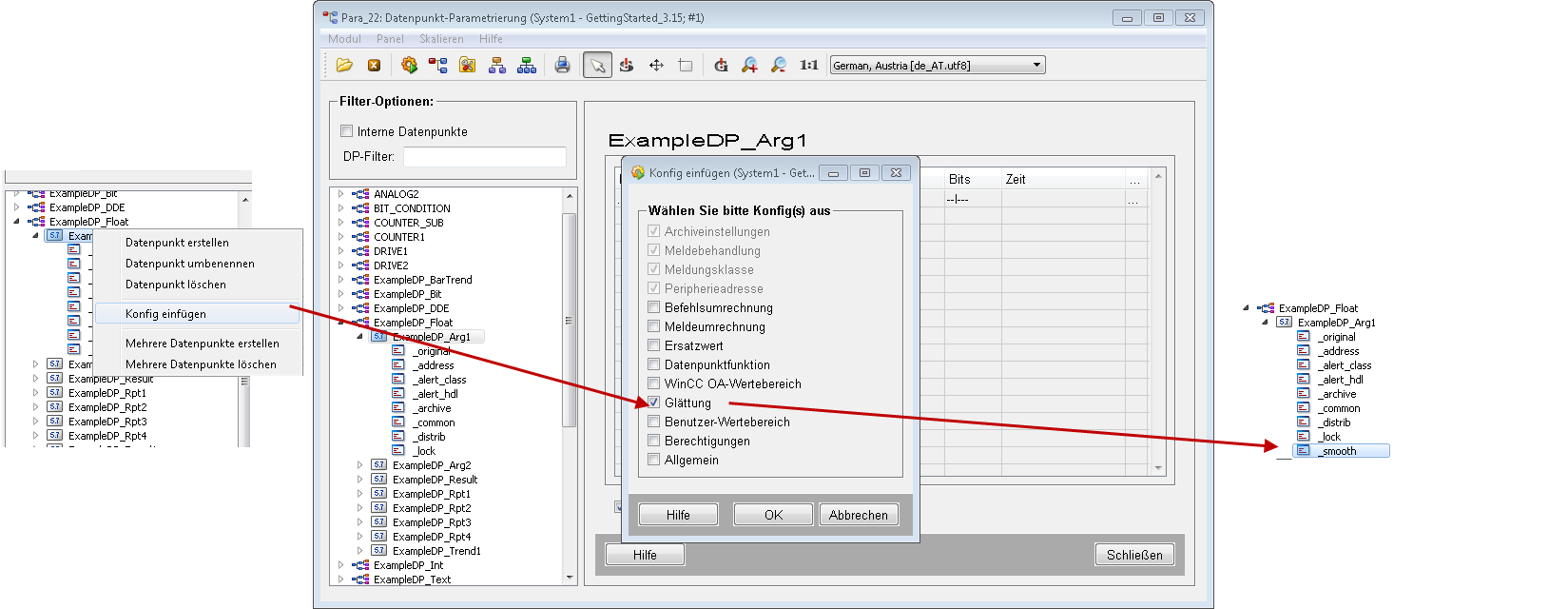The height and width of the screenshot is (609, 1568).
Task: Reset zoom with the 1:1 icon
Action: coord(808,65)
